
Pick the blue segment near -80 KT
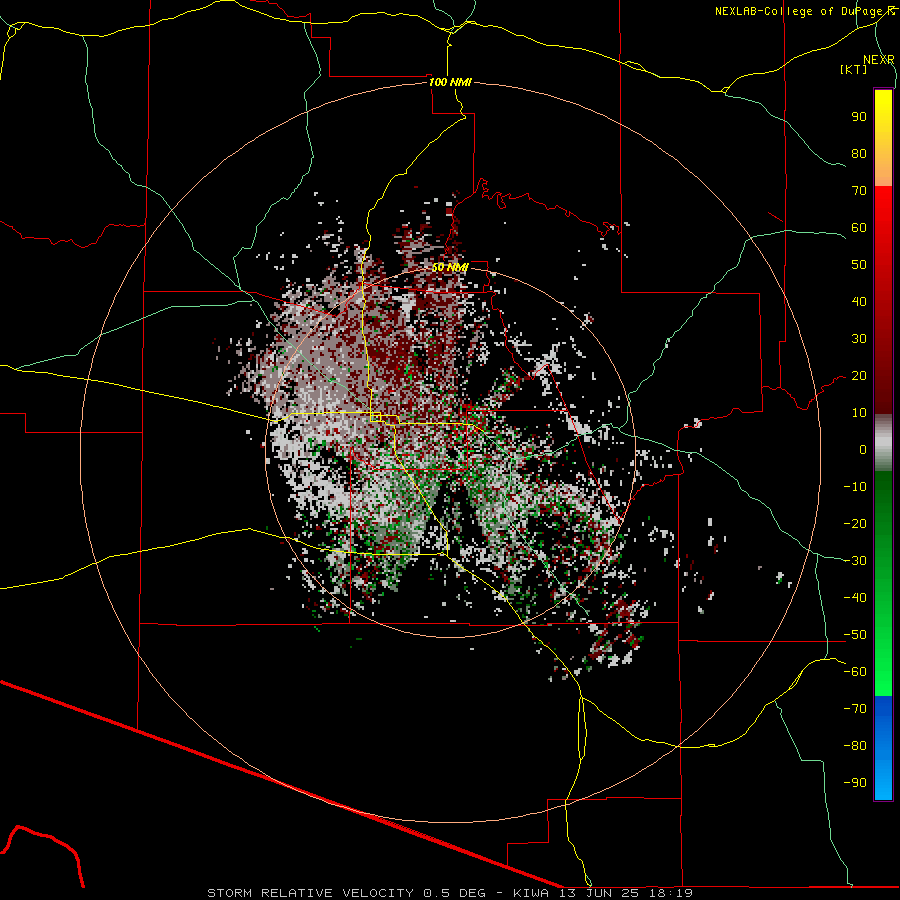(883, 746)
